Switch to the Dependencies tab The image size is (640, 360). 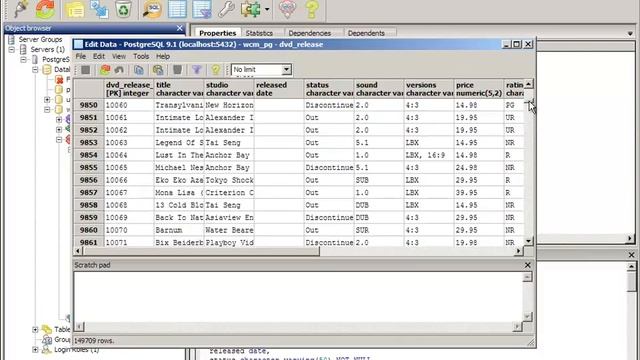(x=309, y=33)
